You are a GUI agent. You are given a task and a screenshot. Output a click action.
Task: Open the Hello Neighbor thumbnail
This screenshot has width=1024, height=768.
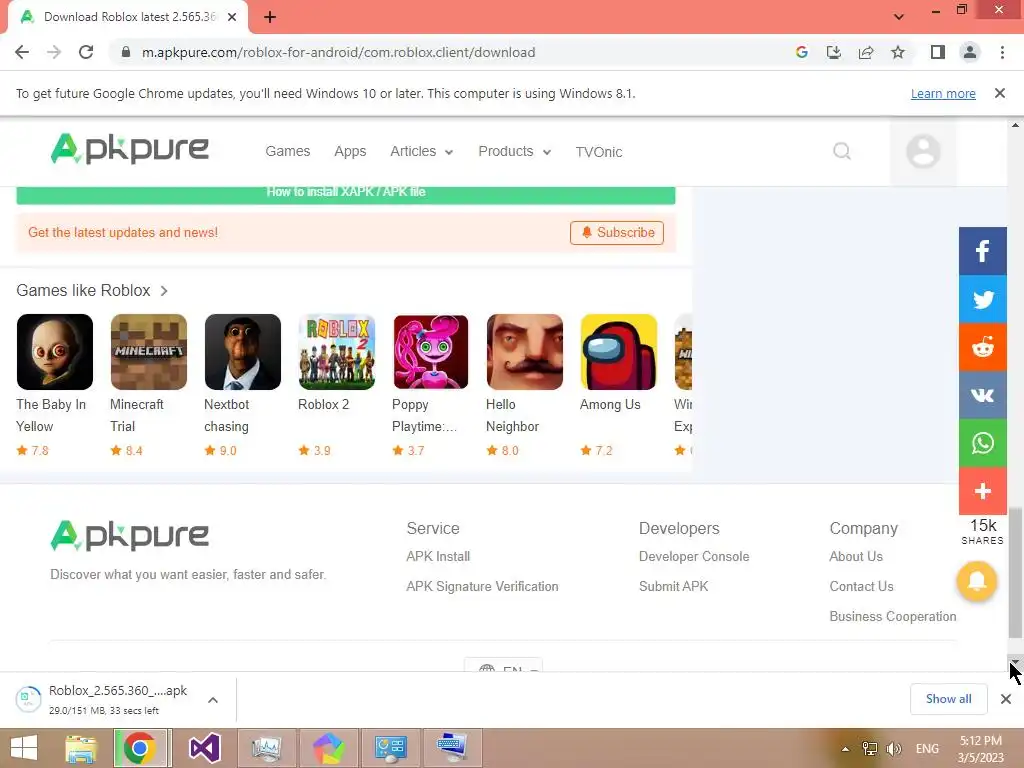[525, 352]
